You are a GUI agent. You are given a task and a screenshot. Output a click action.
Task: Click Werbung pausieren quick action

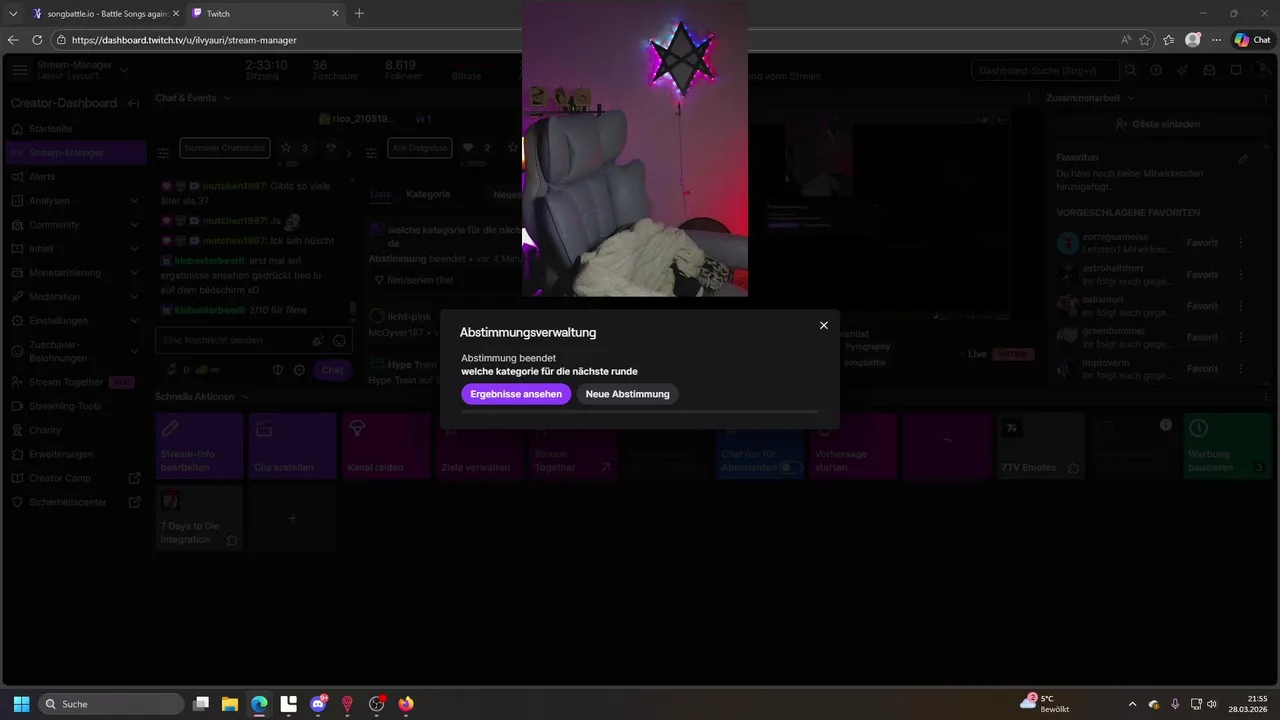click(1227, 446)
